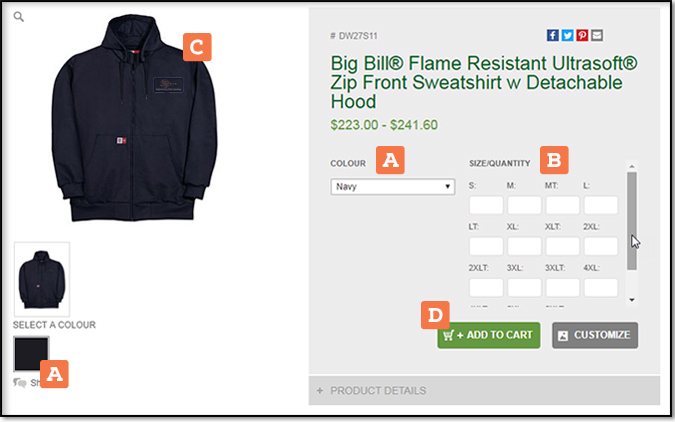Pin the product on Pinterest
Screen dimensions: 675x422
point(582,36)
